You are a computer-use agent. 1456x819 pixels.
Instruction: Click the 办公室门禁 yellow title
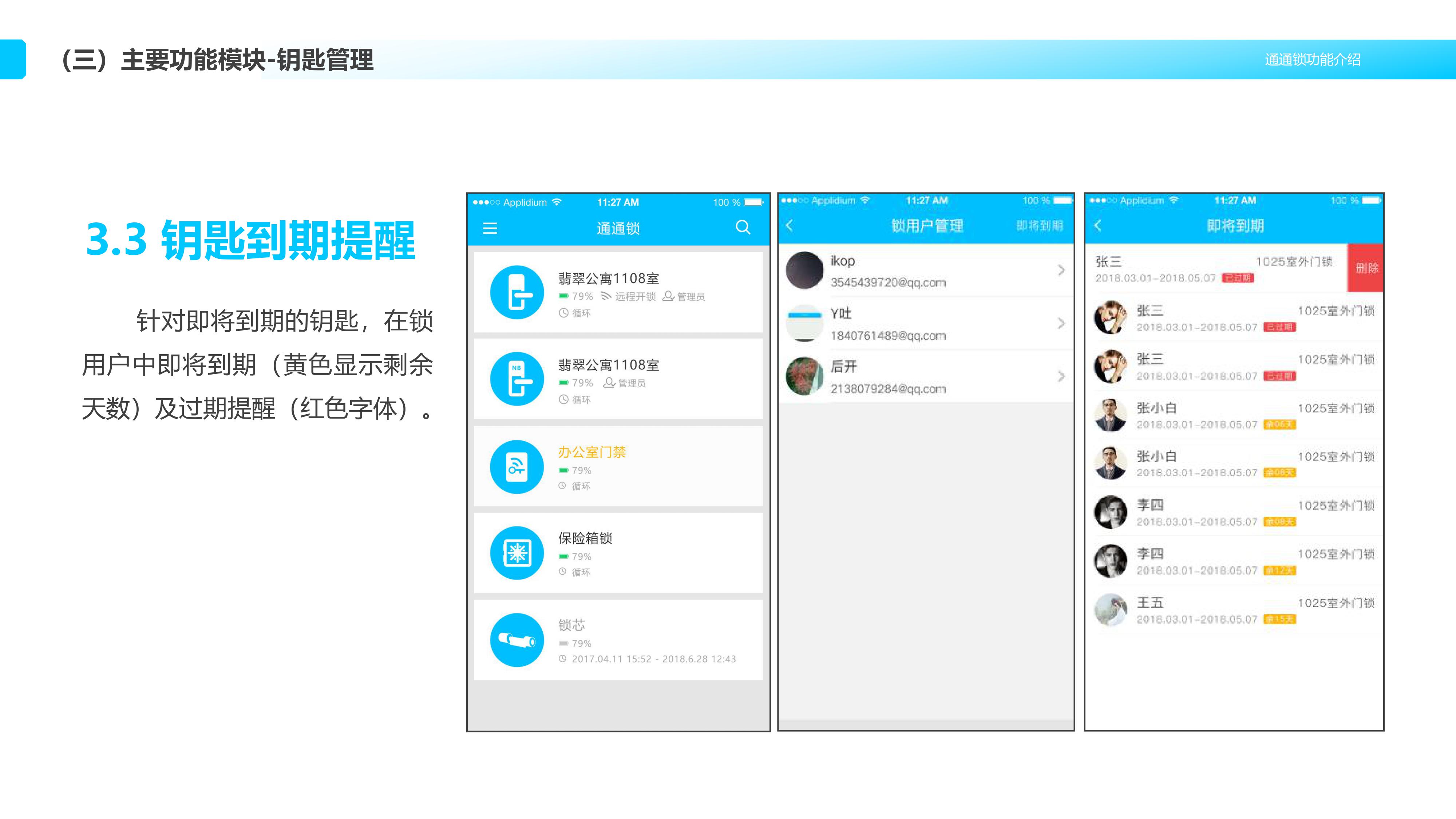592,452
